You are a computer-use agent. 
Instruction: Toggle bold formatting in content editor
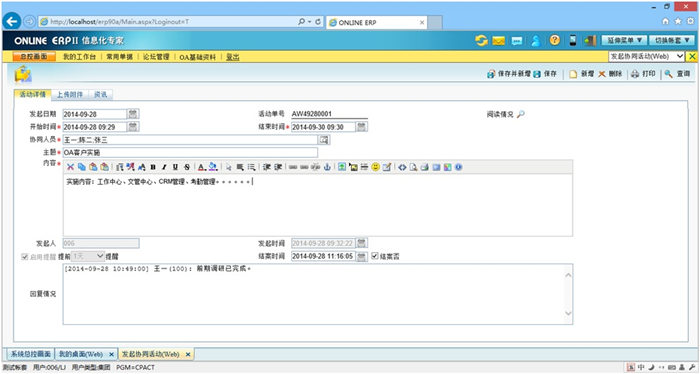tap(153, 167)
